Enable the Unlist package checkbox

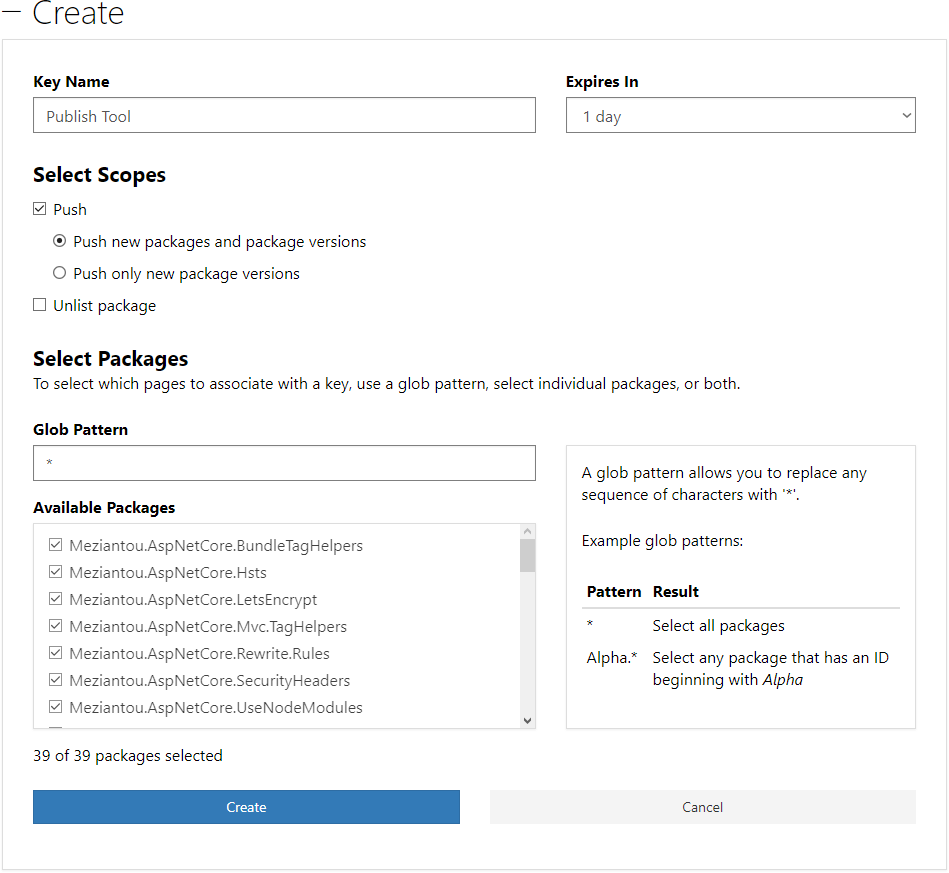click(x=40, y=306)
